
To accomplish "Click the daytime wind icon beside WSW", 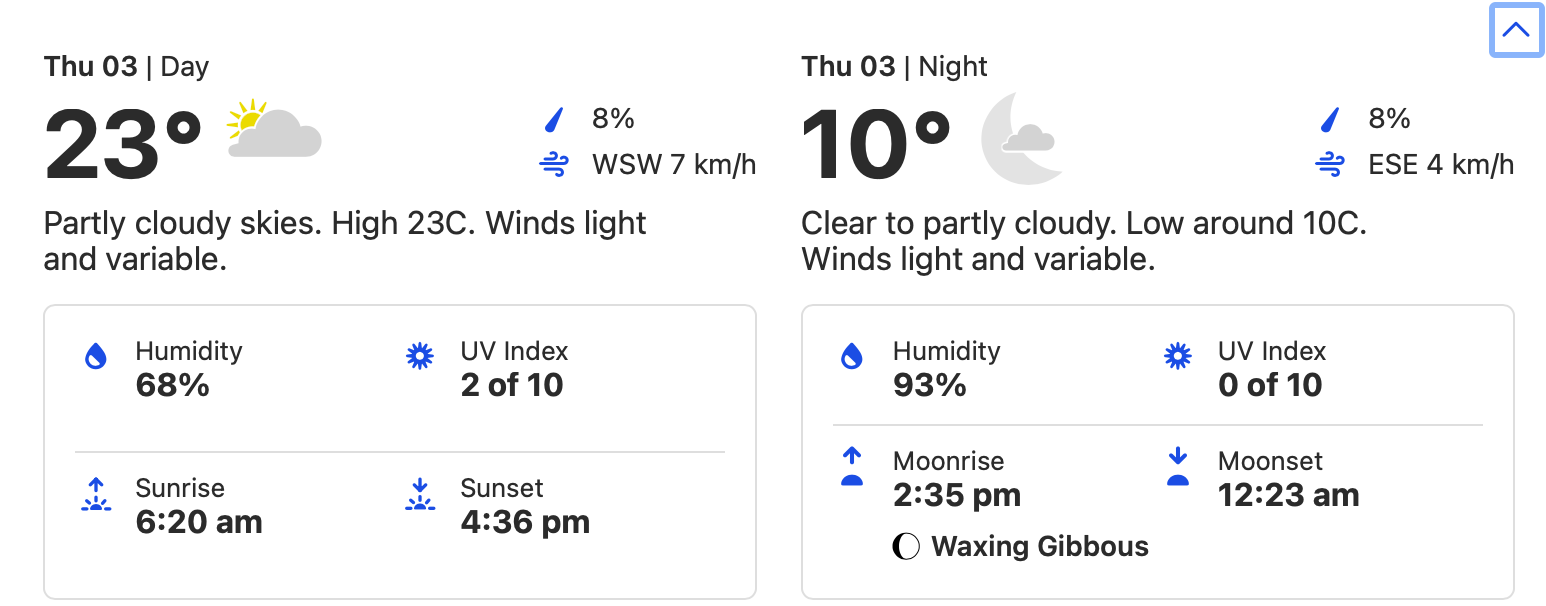I will (x=554, y=165).
